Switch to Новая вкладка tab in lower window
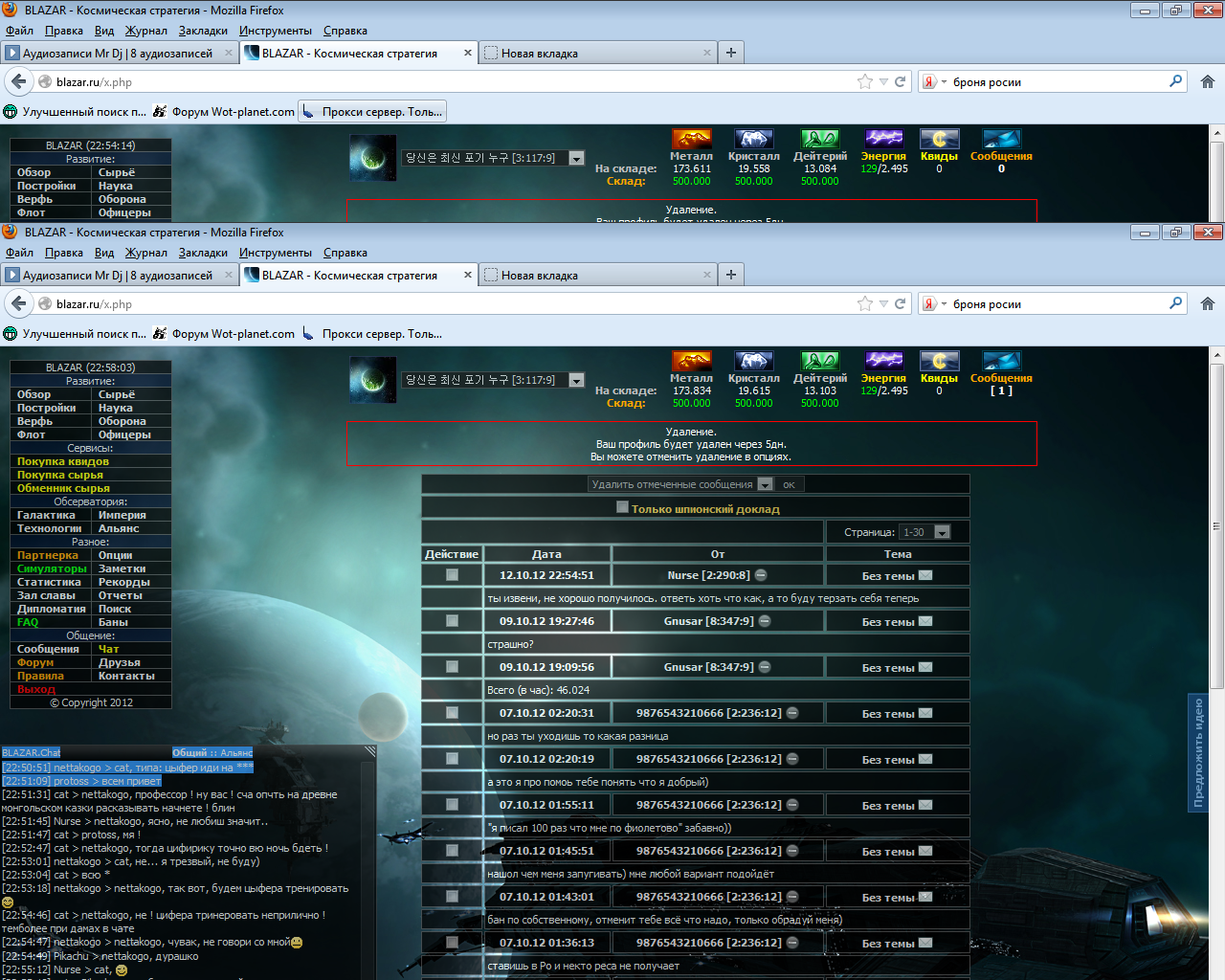 pyautogui.click(x=597, y=275)
